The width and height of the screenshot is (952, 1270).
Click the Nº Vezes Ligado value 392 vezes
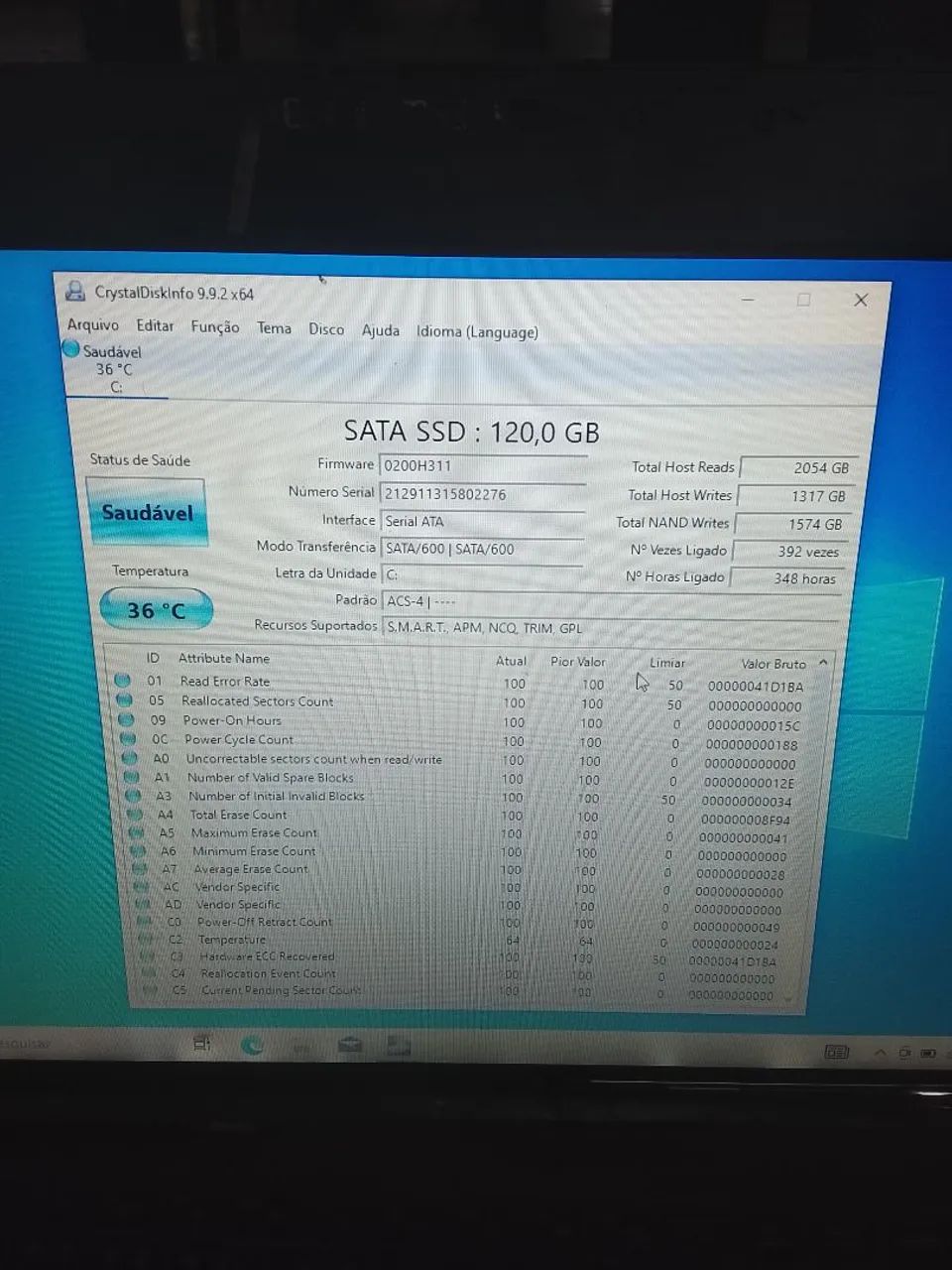pos(788,552)
